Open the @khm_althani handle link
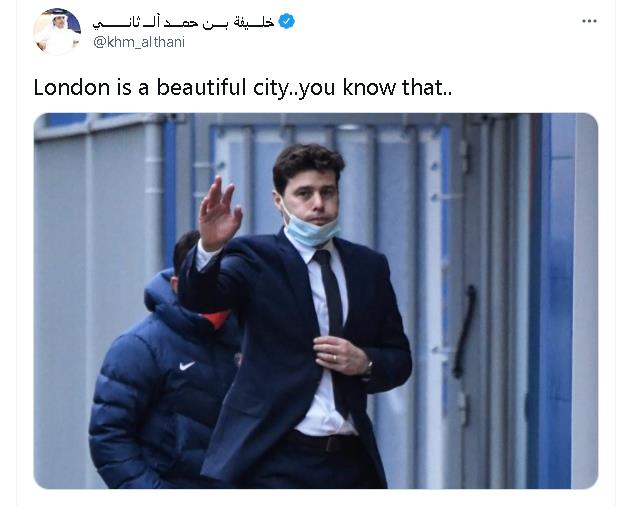 (139, 42)
